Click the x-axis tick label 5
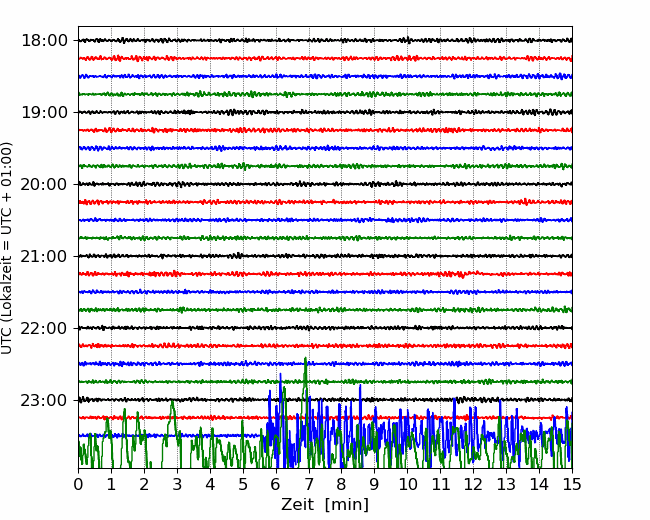The image size is (650, 520). pos(243,484)
